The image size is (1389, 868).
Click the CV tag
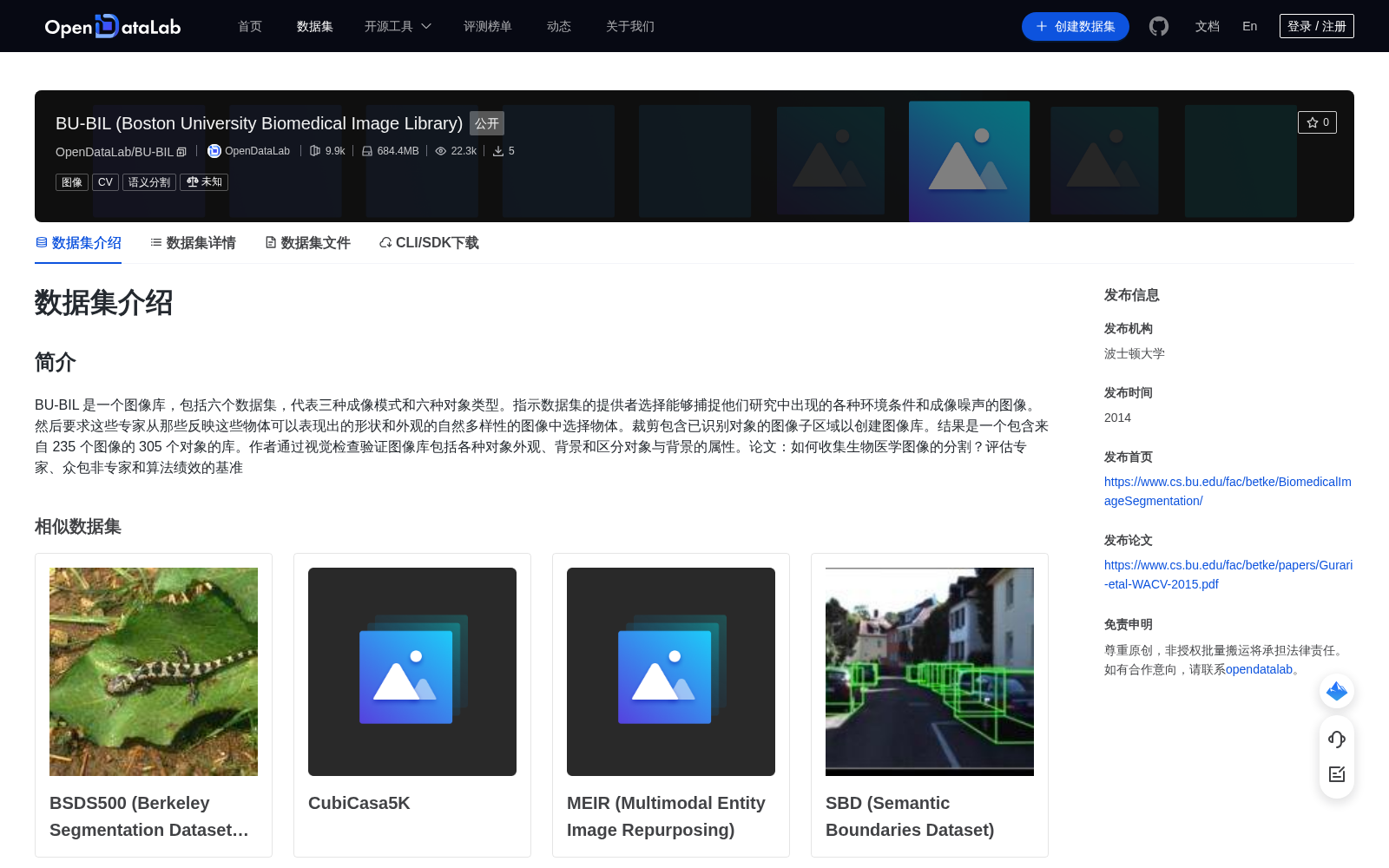[105, 182]
